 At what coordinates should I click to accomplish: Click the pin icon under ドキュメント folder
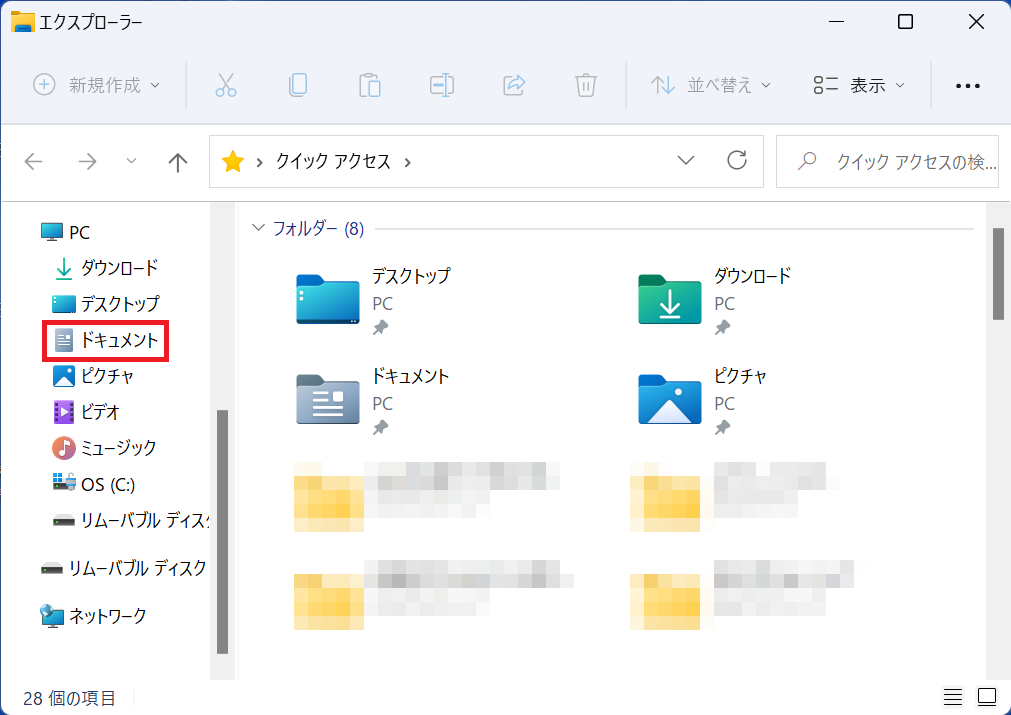pyautogui.click(x=380, y=427)
